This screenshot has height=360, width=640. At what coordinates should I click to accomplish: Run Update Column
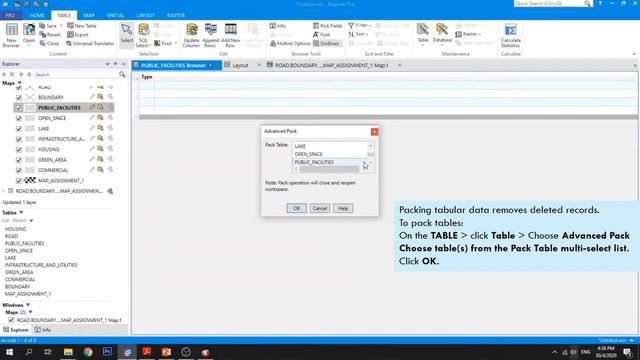click(191, 35)
